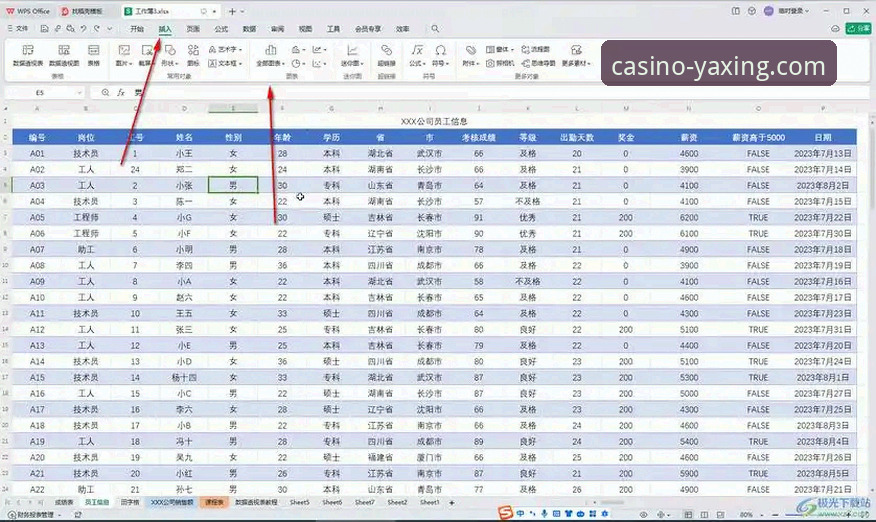Image resolution: width=876 pixels, height=522 pixels.
Task: Open a new document tab with plus button
Action: pyautogui.click(x=232, y=11)
